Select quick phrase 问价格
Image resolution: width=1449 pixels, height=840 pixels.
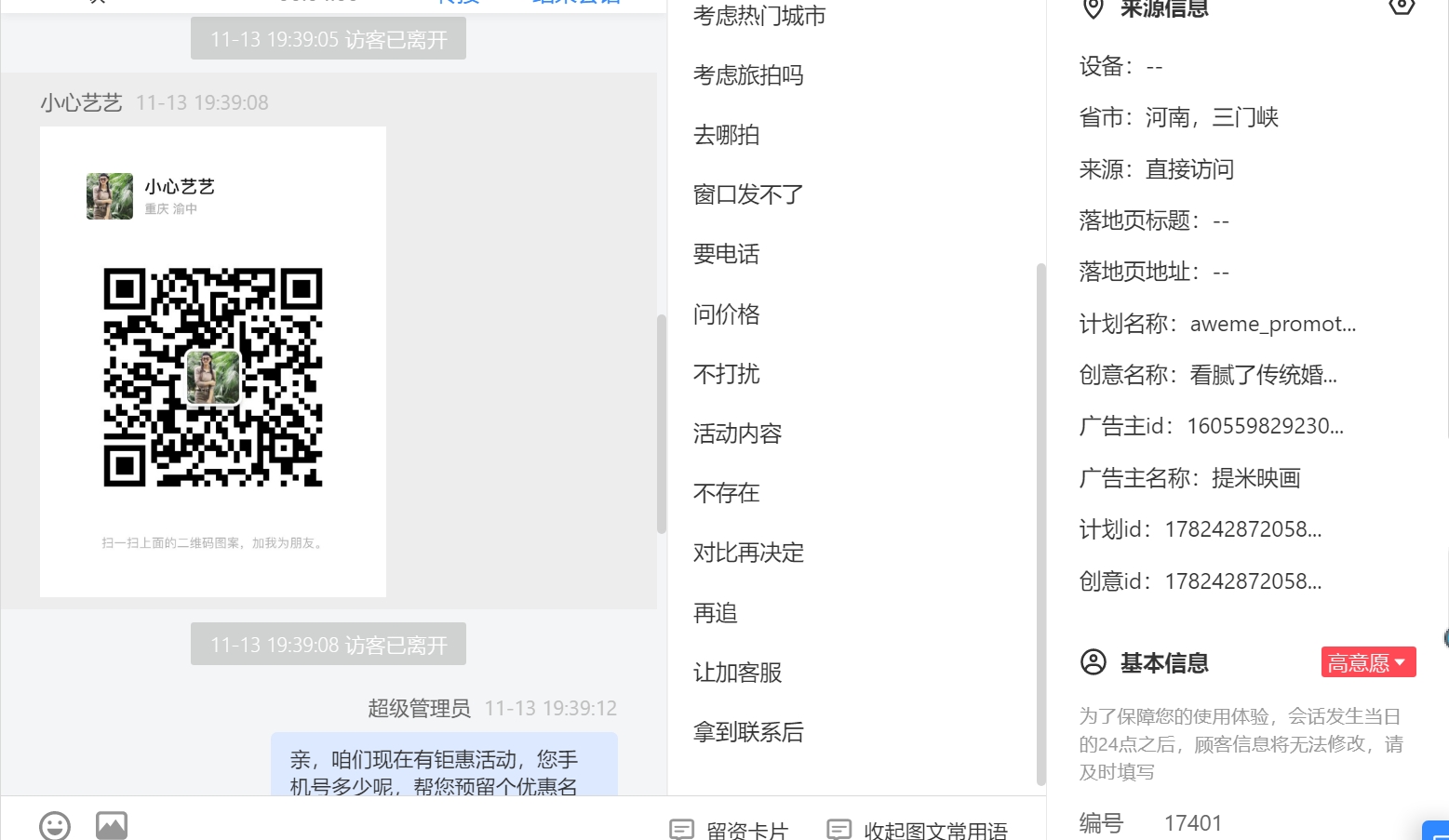click(x=727, y=314)
